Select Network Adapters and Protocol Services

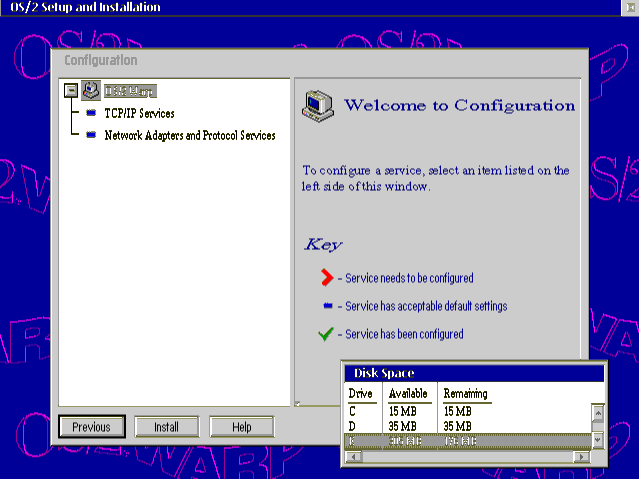click(x=190, y=135)
